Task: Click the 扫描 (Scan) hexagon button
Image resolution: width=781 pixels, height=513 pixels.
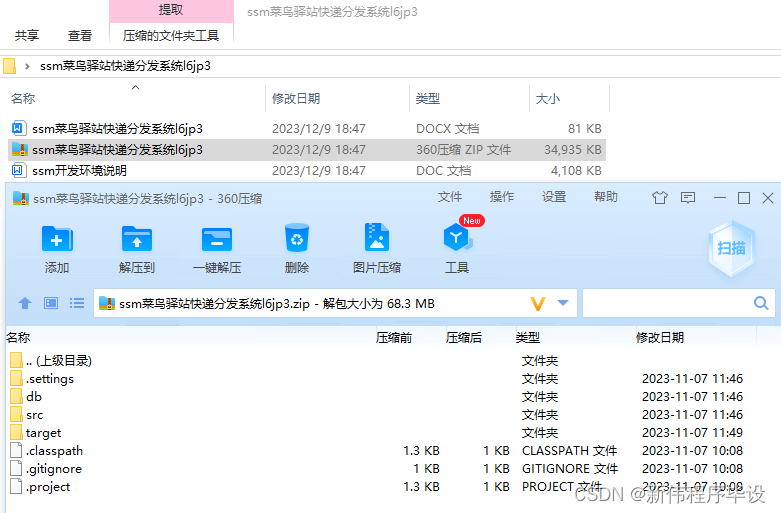Action: (x=731, y=248)
